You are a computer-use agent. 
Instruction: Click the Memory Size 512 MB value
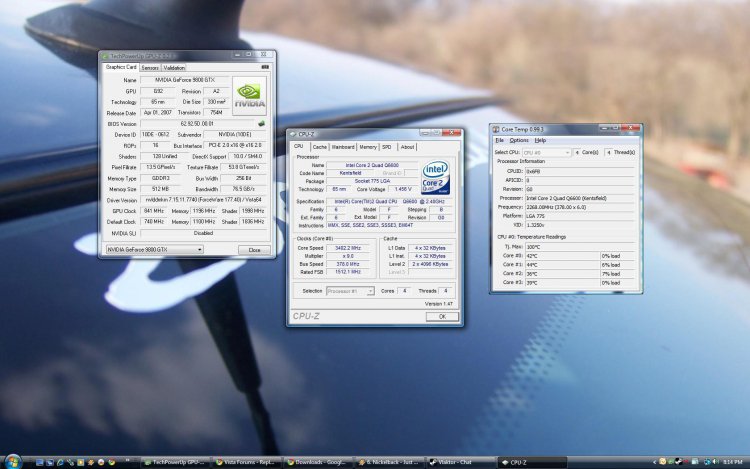[x=160, y=189]
